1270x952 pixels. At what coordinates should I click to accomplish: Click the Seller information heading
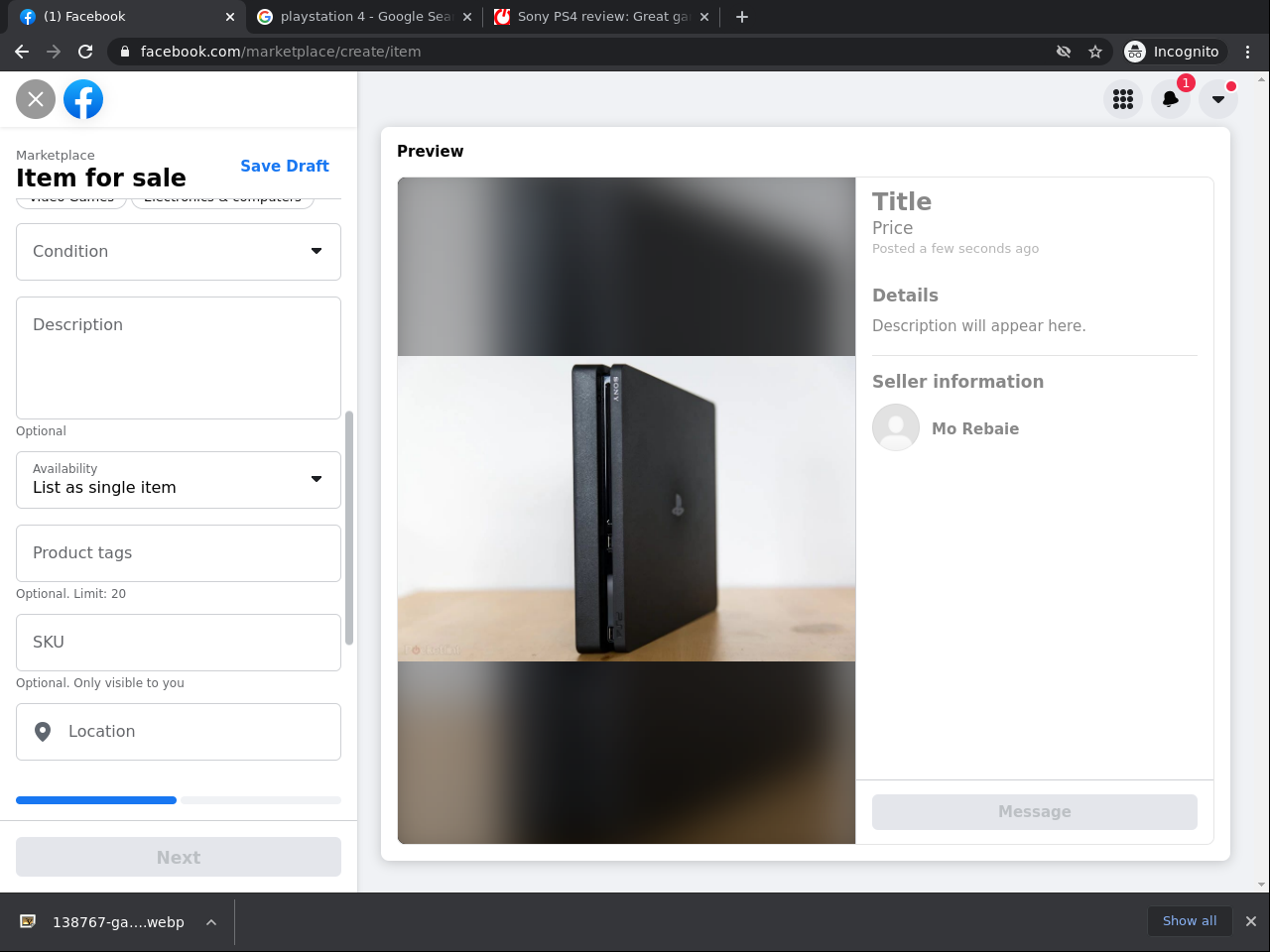pyautogui.click(x=957, y=382)
